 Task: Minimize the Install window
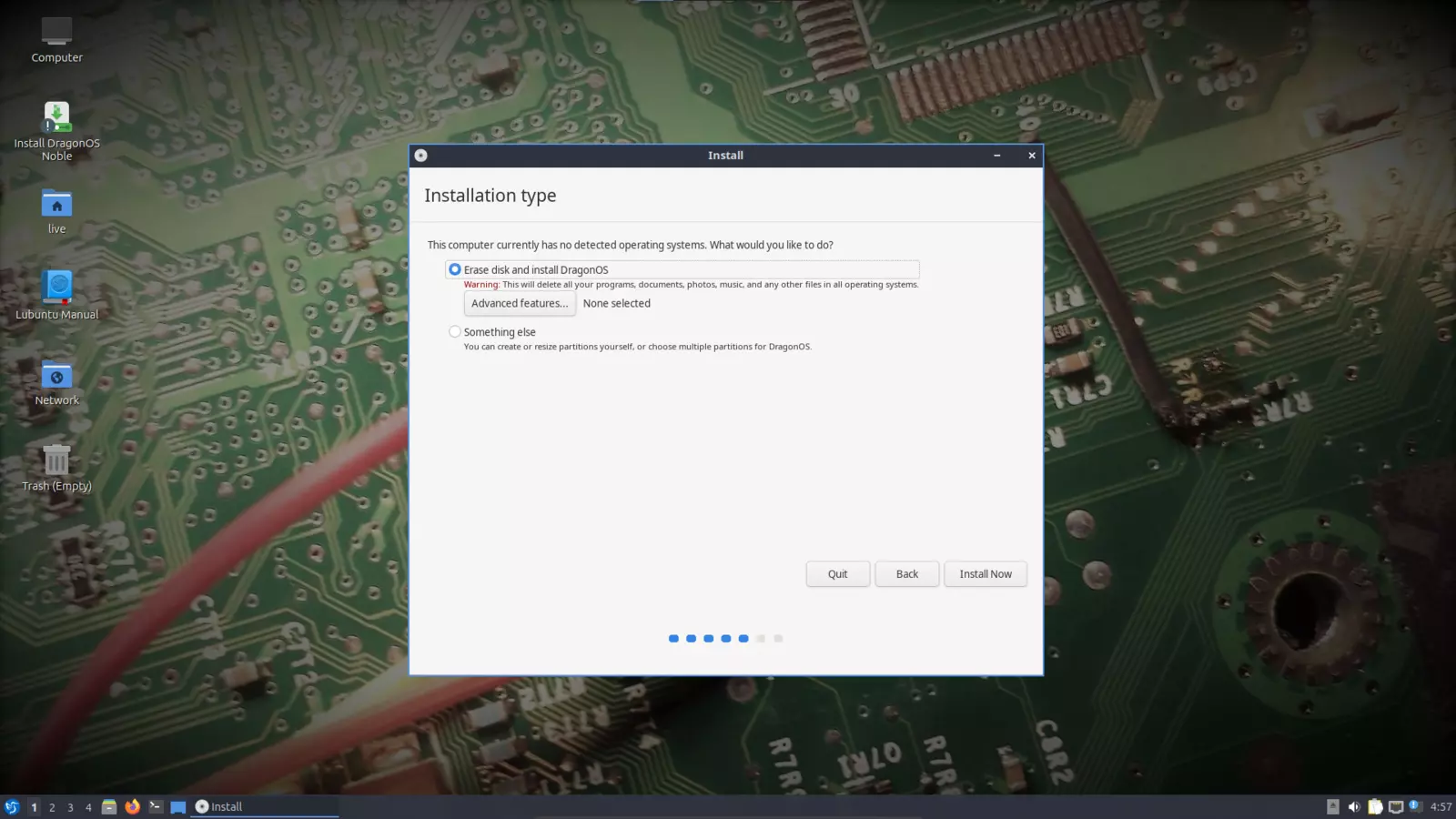coord(997,156)
